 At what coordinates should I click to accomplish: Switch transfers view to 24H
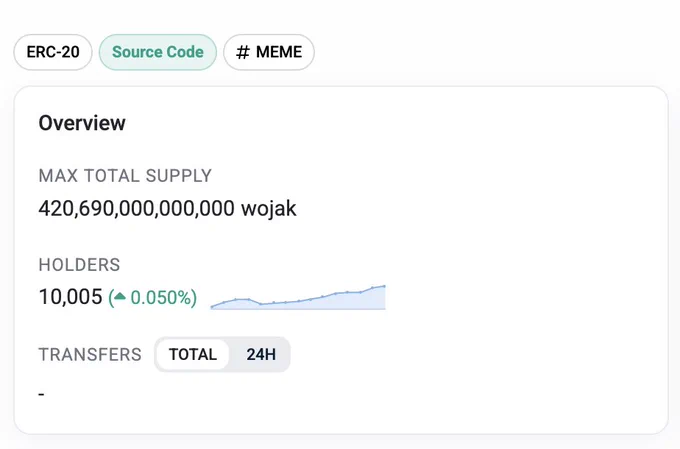(x=261, y=354)
